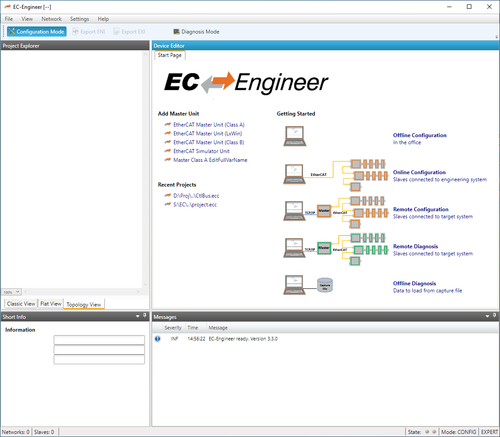This screenshot has width=500, height=437.
Task: Pin the Short Info panel
Action: point(145,316)
